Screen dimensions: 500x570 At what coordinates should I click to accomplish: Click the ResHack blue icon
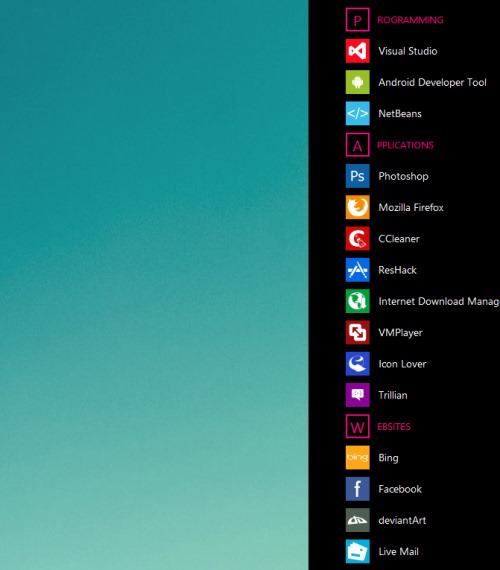point(357,270)
